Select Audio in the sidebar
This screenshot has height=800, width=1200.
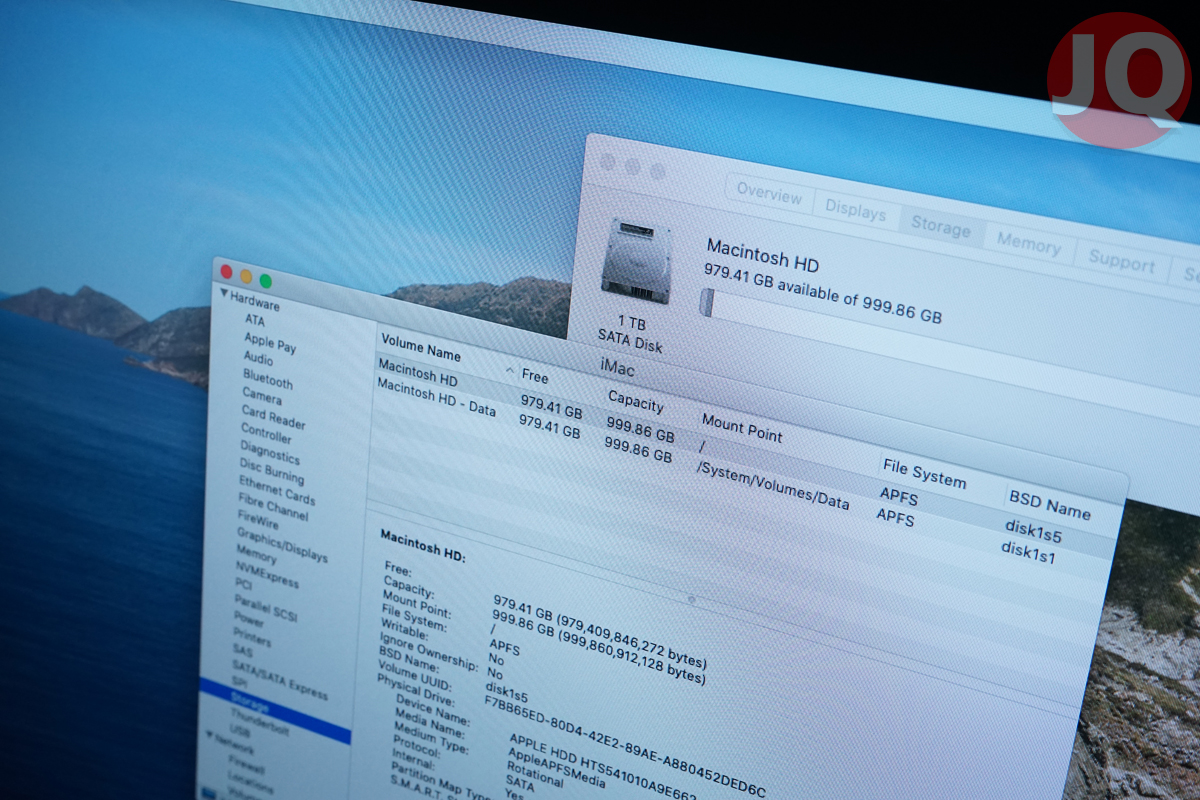click(x=258, y=358)
